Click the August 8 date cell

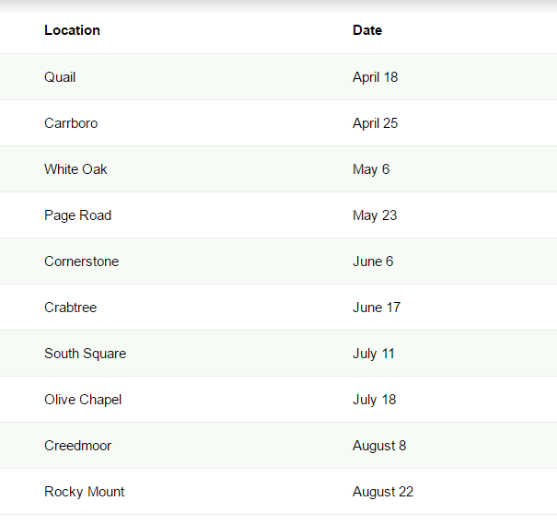pos(379,446)
